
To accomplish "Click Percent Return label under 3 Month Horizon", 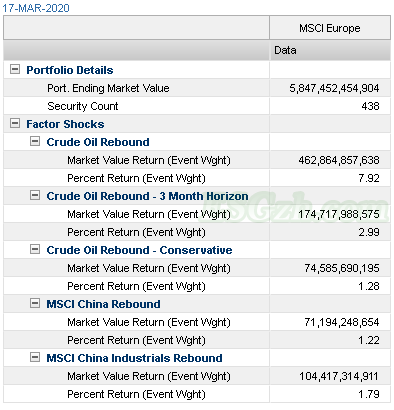I will click(136, 232).
